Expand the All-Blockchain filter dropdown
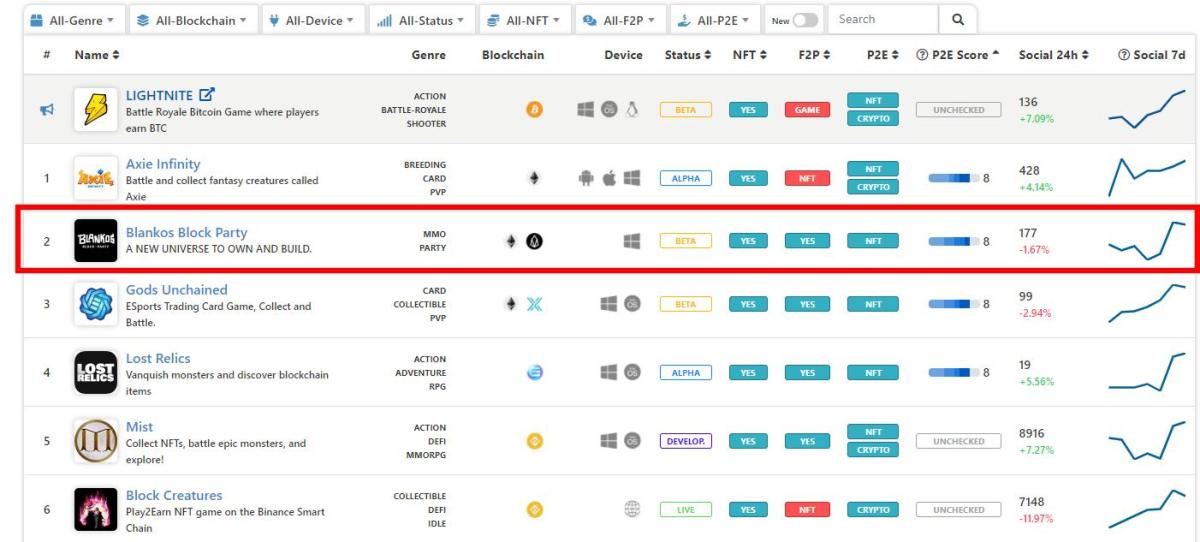The image size is (1200, 542). pyautogui.click(x=194, y=20)
